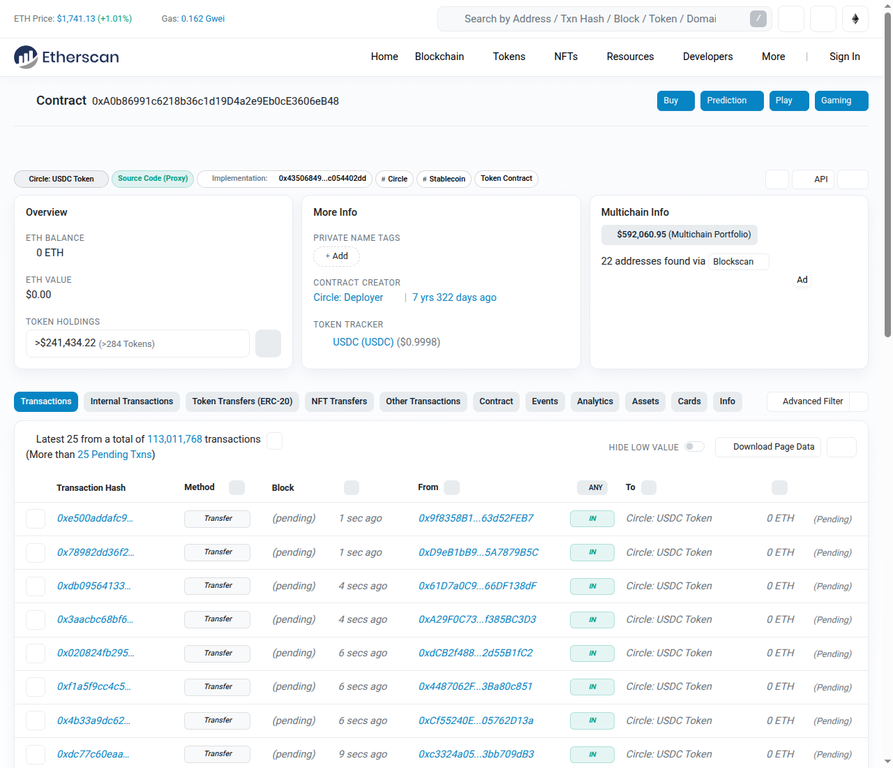Open details box for transaction 0xf1a5f9cc4c5
893x768 pixels.
[35, 687]
